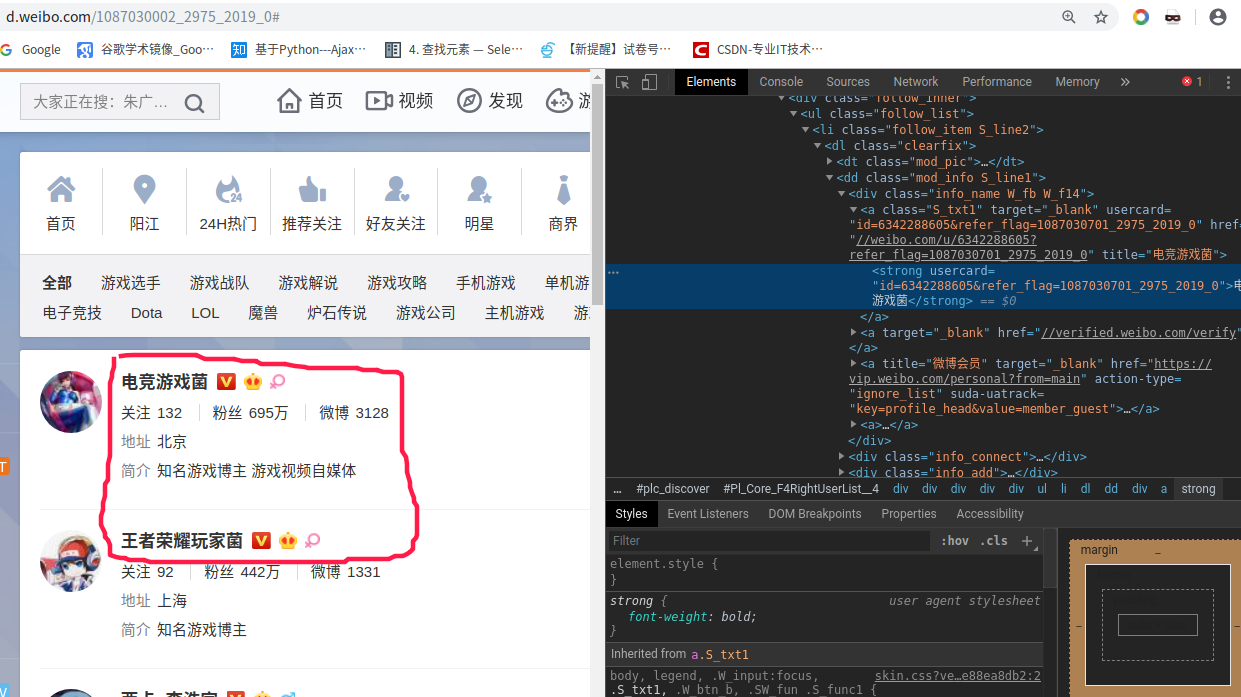This screenshot has width=1241, height=697.
Task: Show more DevTools tabs with chevron
Action: [1125, 82]
